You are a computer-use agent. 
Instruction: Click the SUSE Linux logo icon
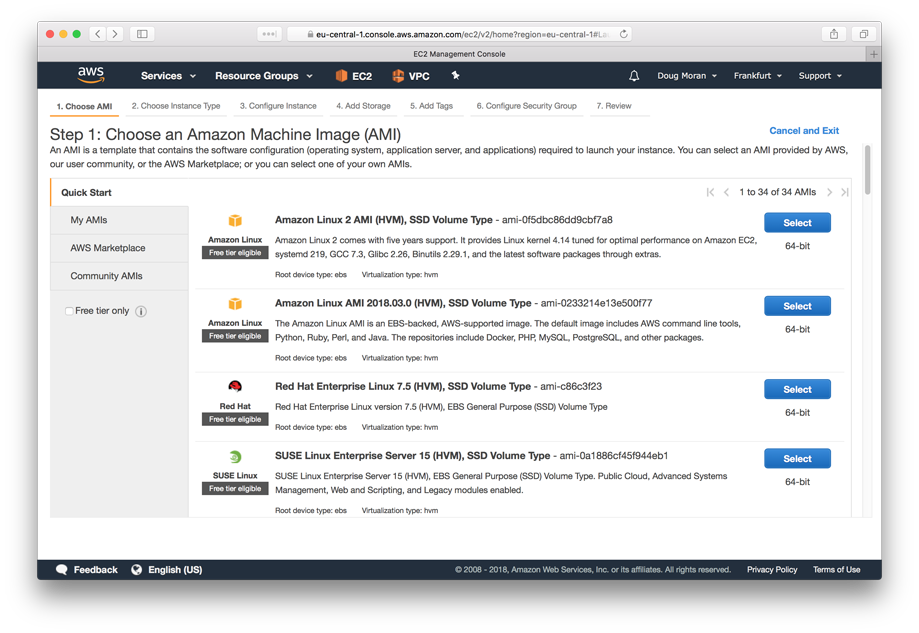click(235, 457)
